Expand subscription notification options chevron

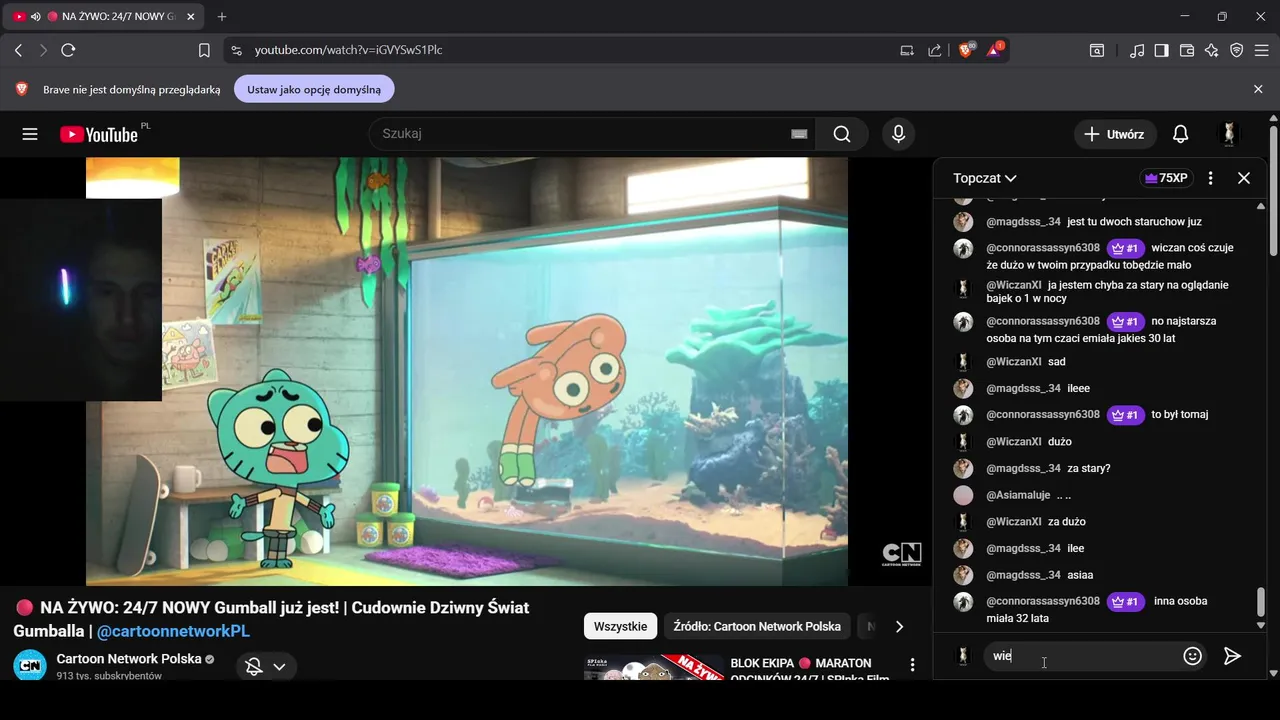click(x=279, y=667)
